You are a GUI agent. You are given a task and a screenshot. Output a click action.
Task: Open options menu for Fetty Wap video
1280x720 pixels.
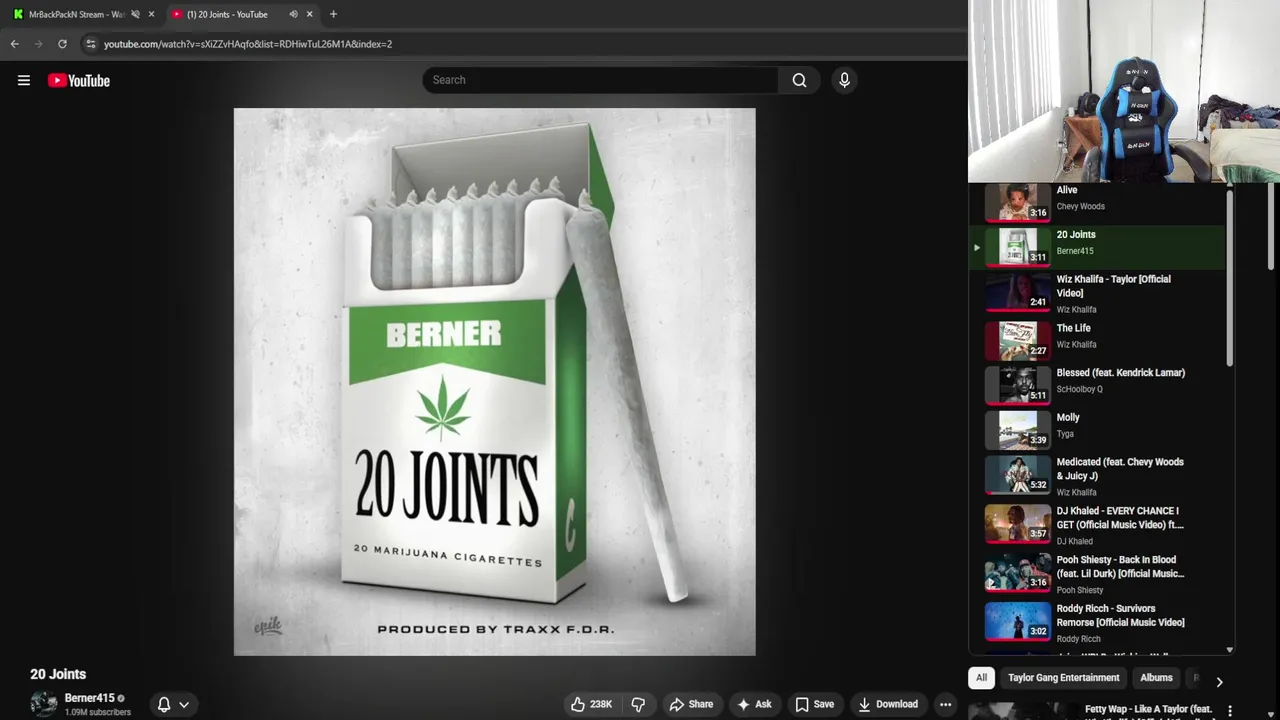tap(1230, 711)
